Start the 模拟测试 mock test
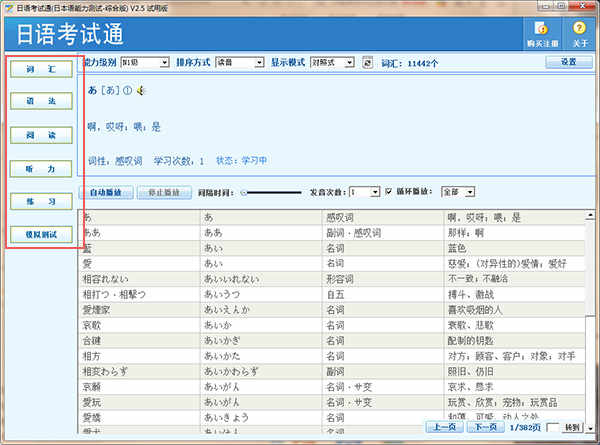The height and width of the screenshot is (445, 600). tap(42, 234)
